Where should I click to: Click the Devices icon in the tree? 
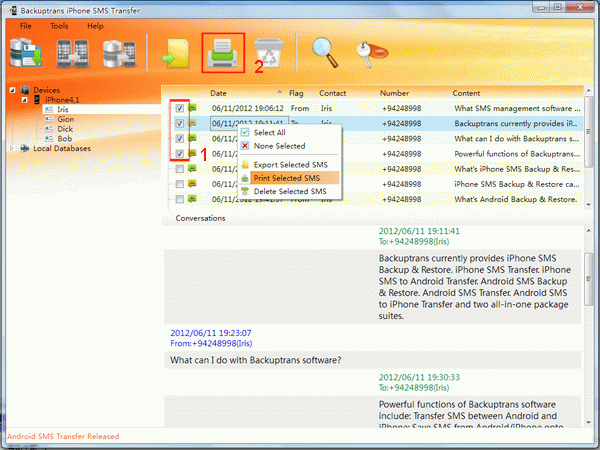coord(25,90)
